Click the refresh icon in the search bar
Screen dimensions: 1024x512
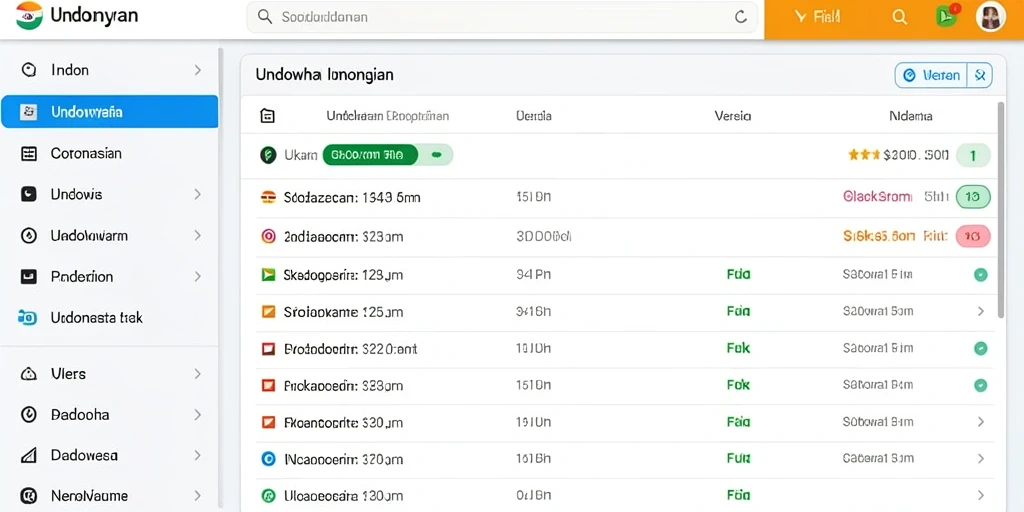tap(741, 17)
